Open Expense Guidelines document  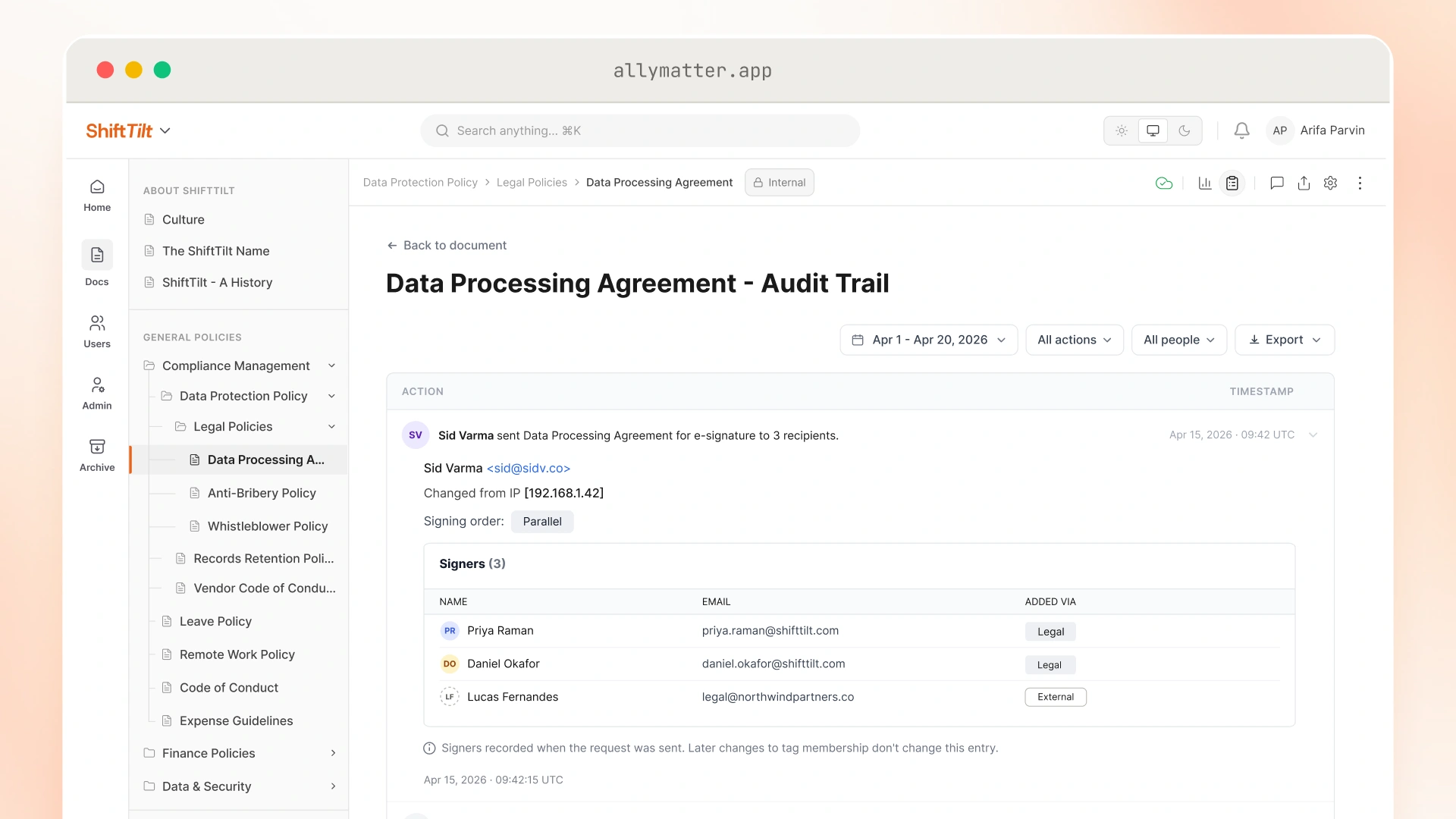[x=236, y=720]
